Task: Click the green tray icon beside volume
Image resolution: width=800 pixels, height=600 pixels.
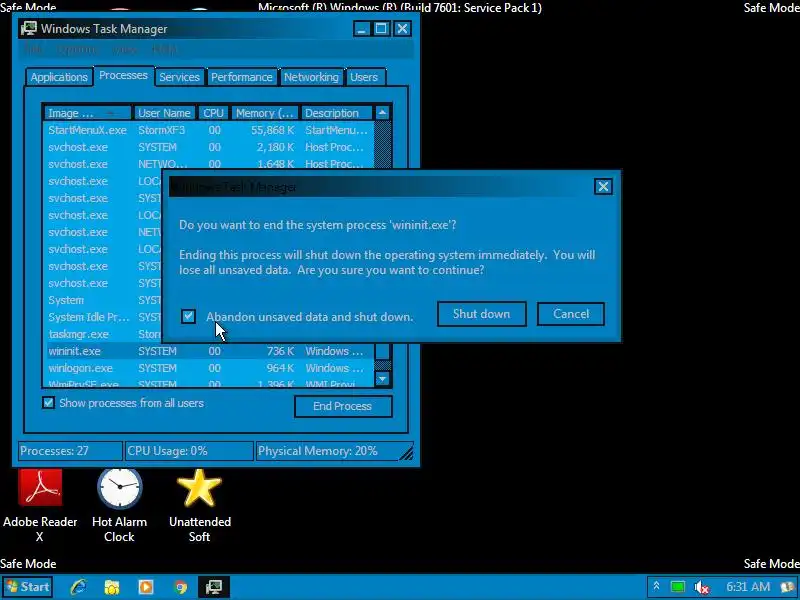Action: point(678,587)
